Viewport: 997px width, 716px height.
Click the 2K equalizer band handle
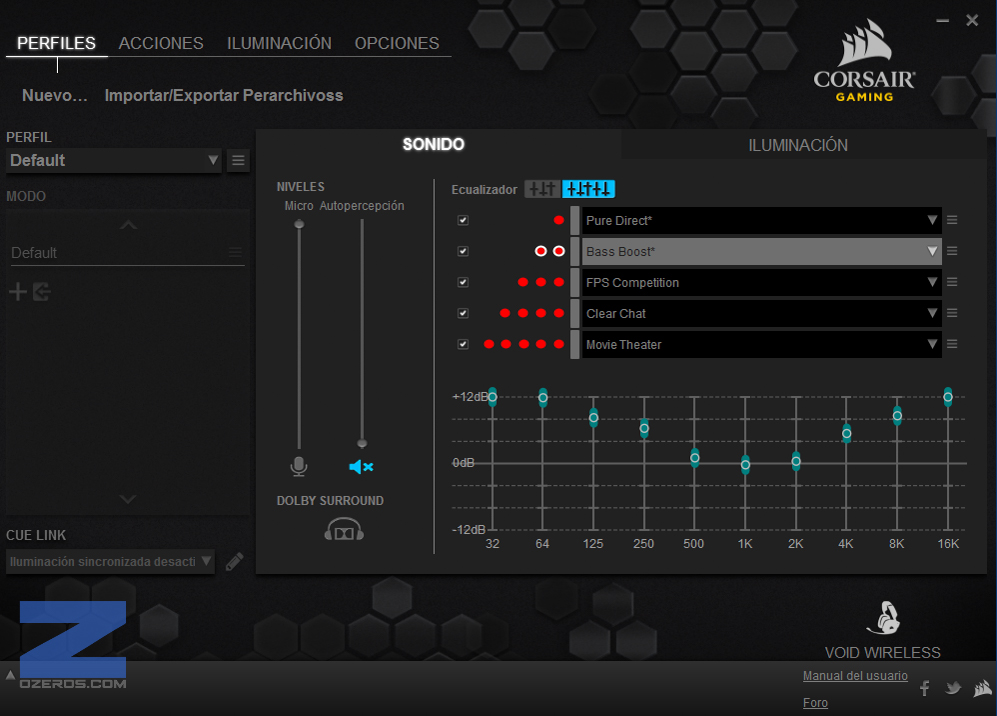point(796,461)
